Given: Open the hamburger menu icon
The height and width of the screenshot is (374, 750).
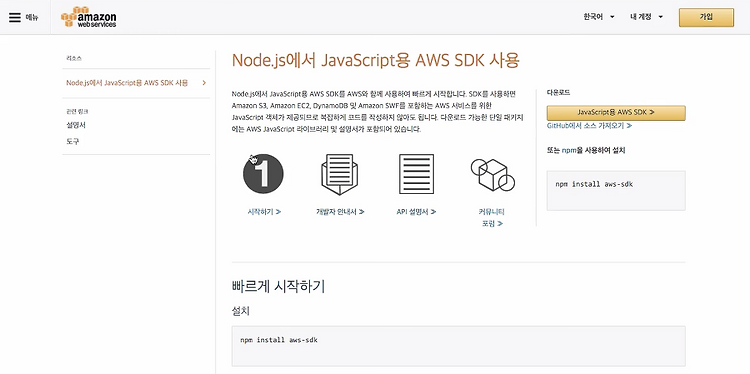Looking at the screenshot, I should (15, 17).
